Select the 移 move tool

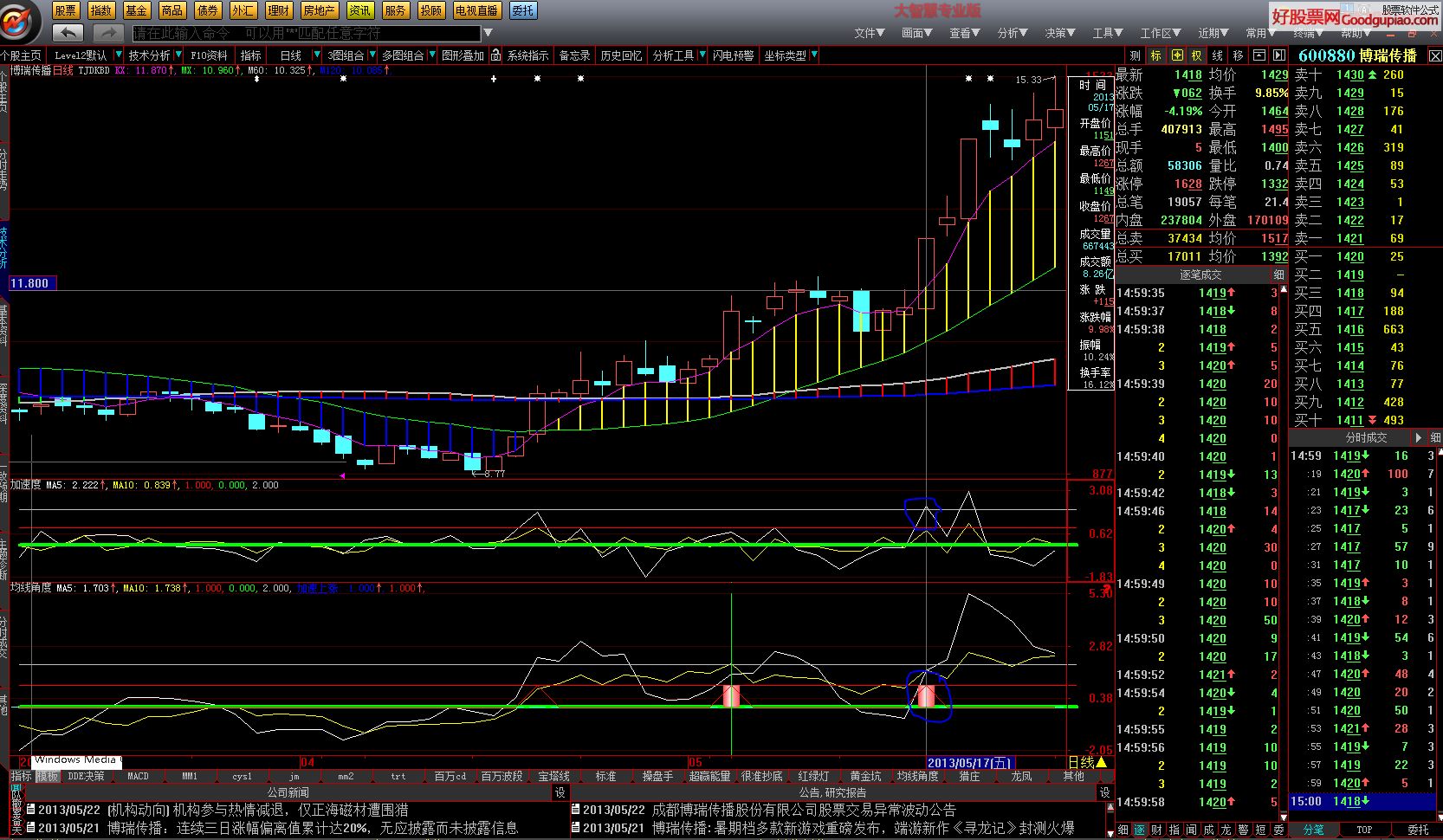(x=1239, y=55)
